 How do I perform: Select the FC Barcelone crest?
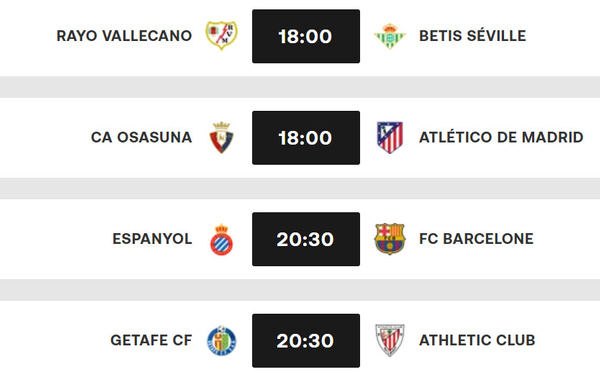coord(390,239)
